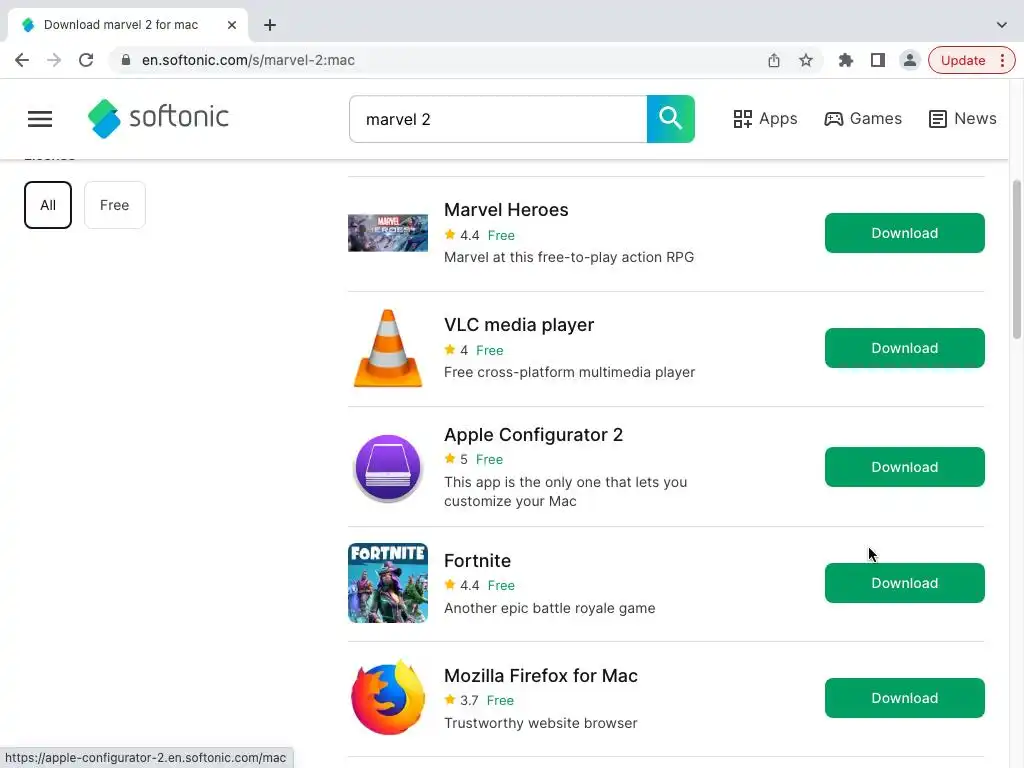Open Chrome menu three-dot icon

point(1002,60)
